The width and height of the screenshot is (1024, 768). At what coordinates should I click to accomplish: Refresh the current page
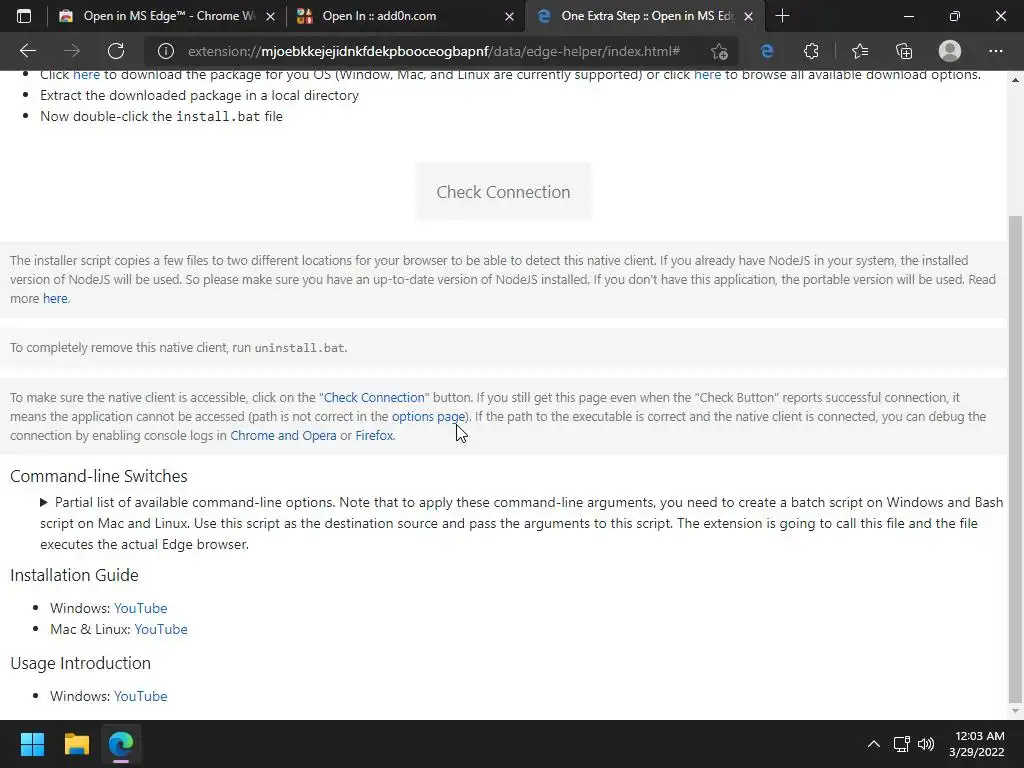[x=116, y=51]
